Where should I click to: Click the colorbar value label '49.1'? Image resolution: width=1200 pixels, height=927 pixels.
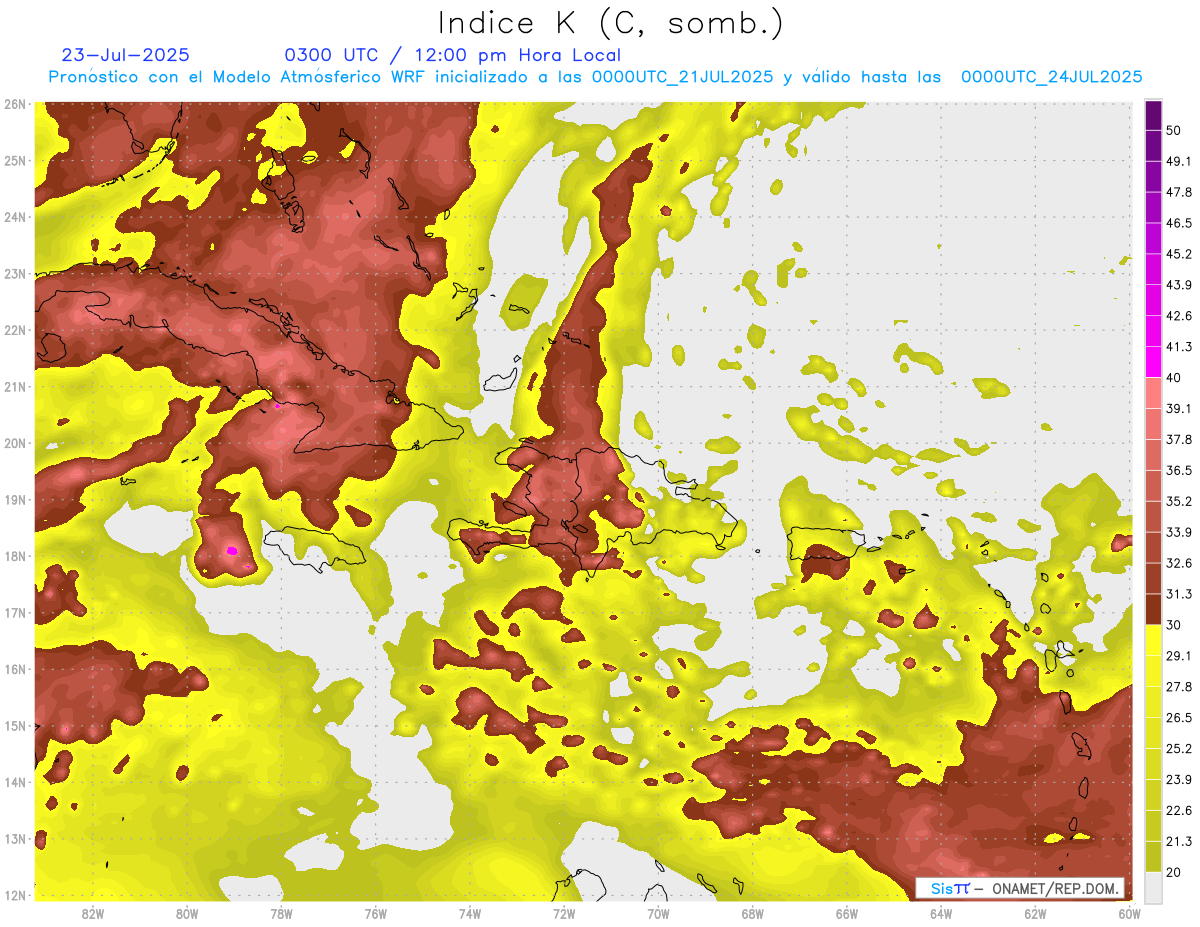1178,161
